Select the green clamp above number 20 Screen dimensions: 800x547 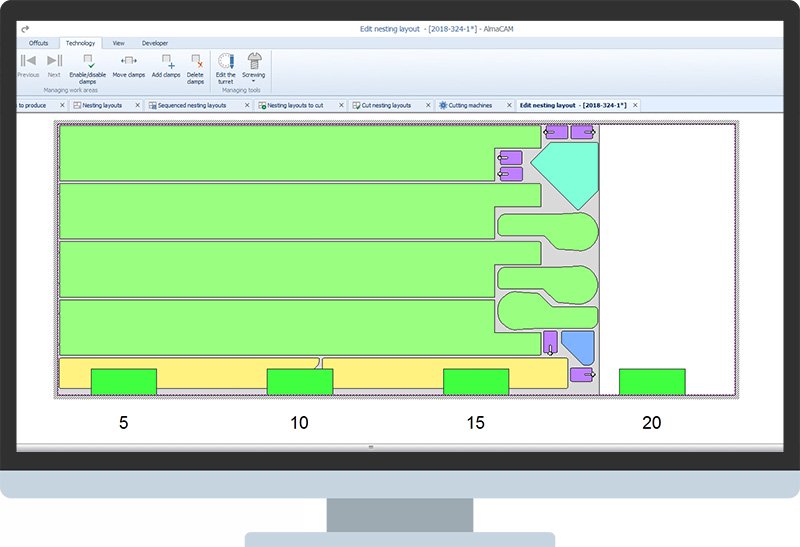point(652,382)
